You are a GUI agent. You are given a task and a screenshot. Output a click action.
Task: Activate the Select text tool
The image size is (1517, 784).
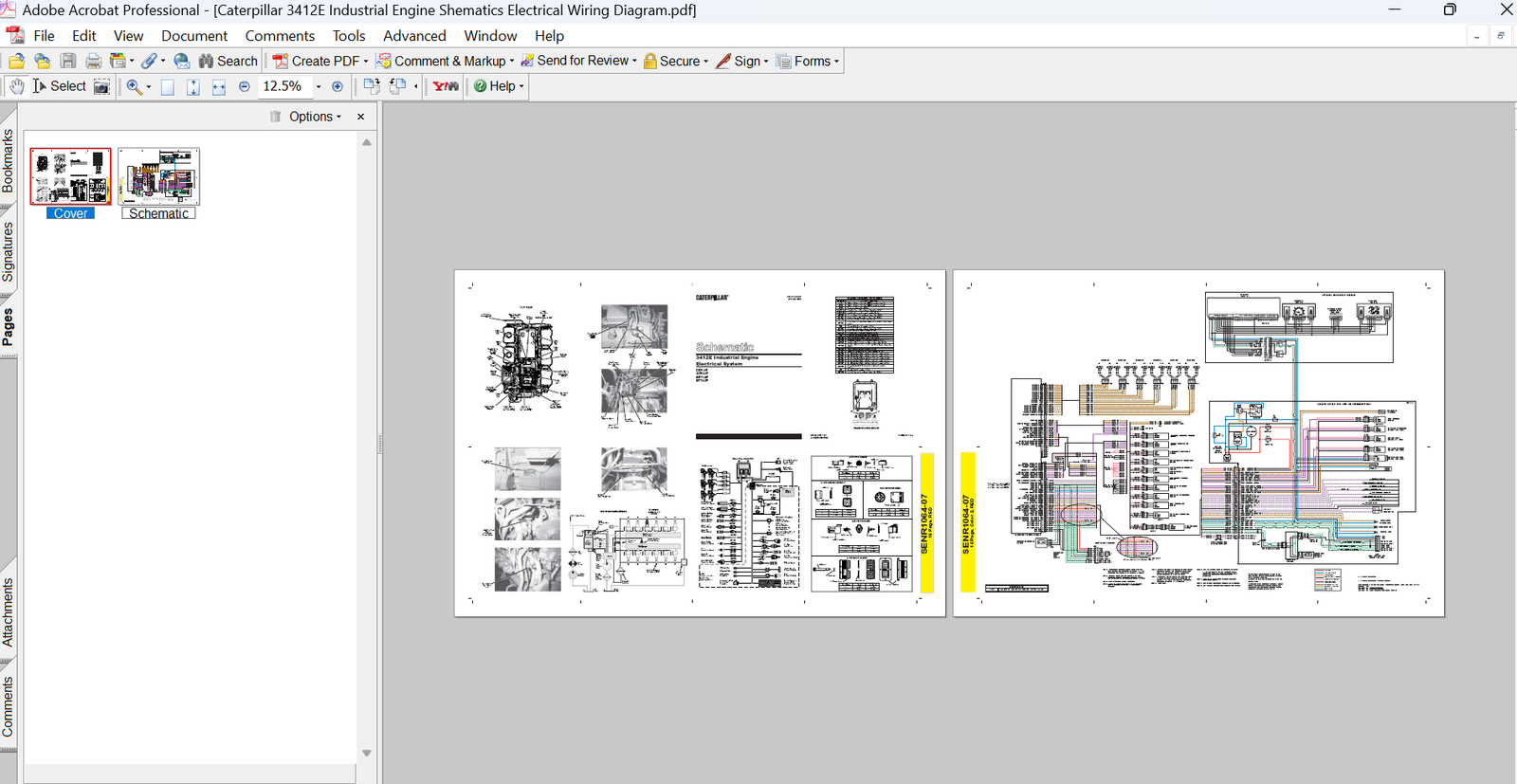pyautogui.click(x=59, y=86)
